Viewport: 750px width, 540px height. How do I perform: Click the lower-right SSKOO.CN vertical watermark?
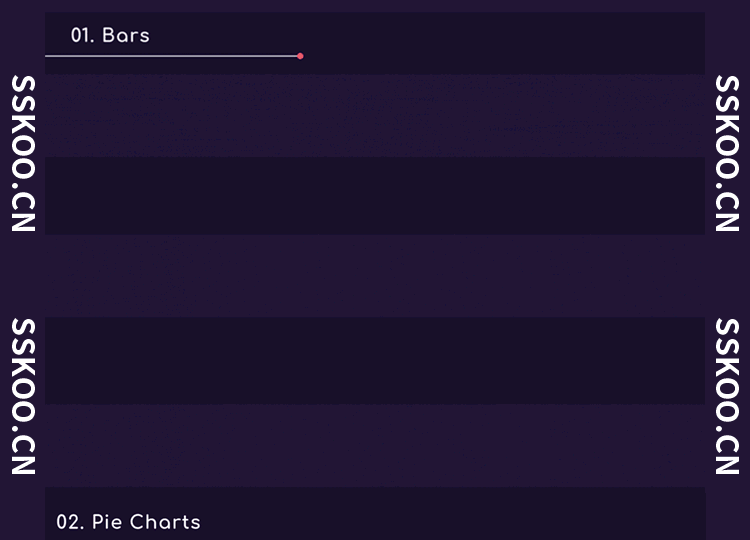(x=727, y=396)
